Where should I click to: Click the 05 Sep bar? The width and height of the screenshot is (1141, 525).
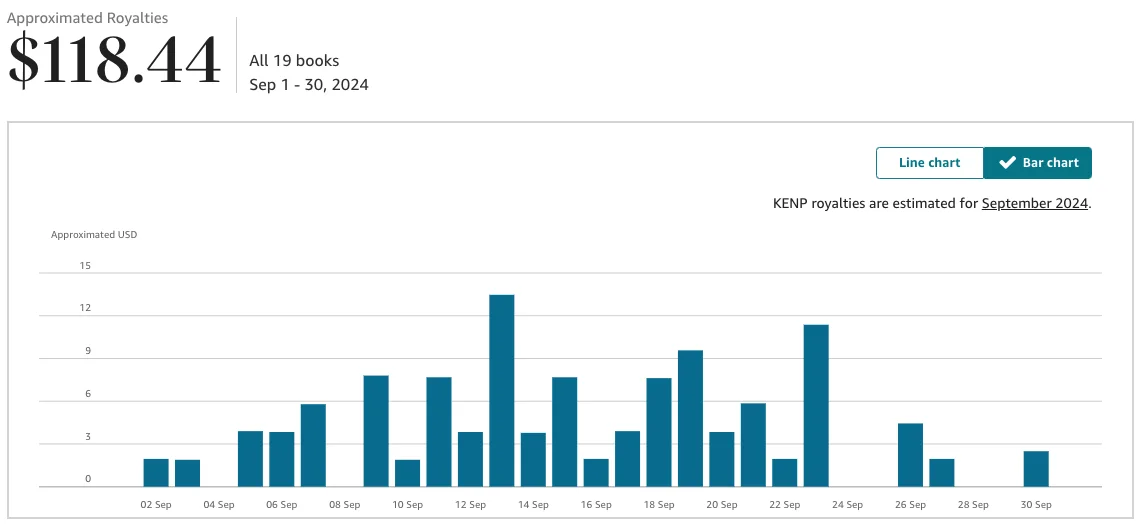[x=250, y=459]
